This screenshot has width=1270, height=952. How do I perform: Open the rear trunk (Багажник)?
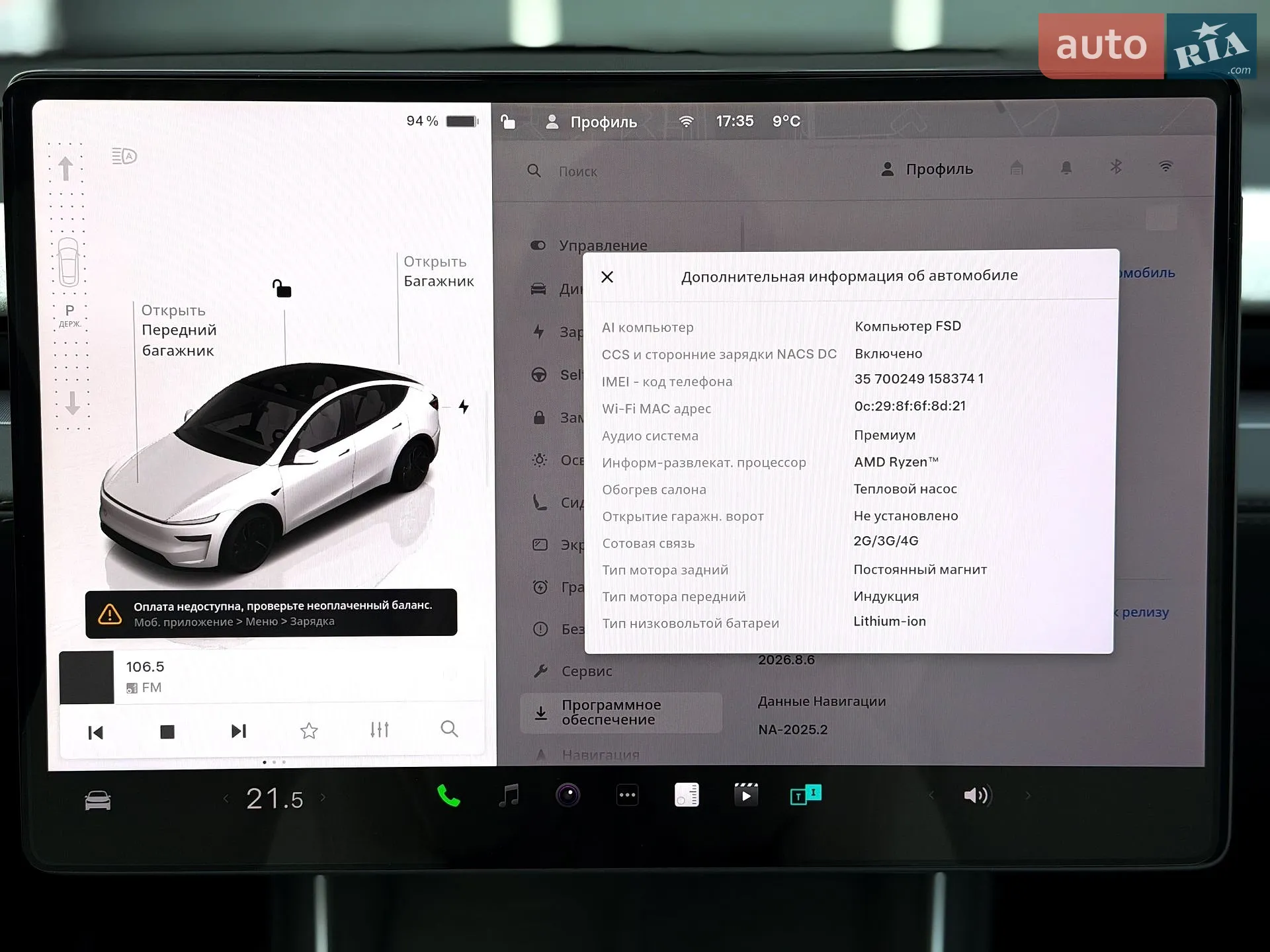pyautogui.click(x=439, y=272)
